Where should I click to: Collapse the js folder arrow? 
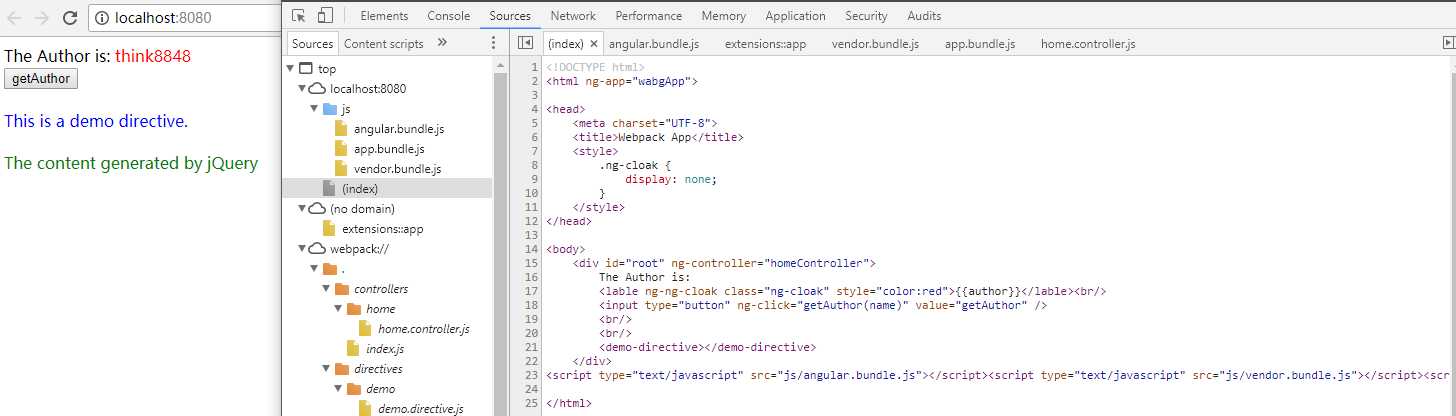[315, 109]
